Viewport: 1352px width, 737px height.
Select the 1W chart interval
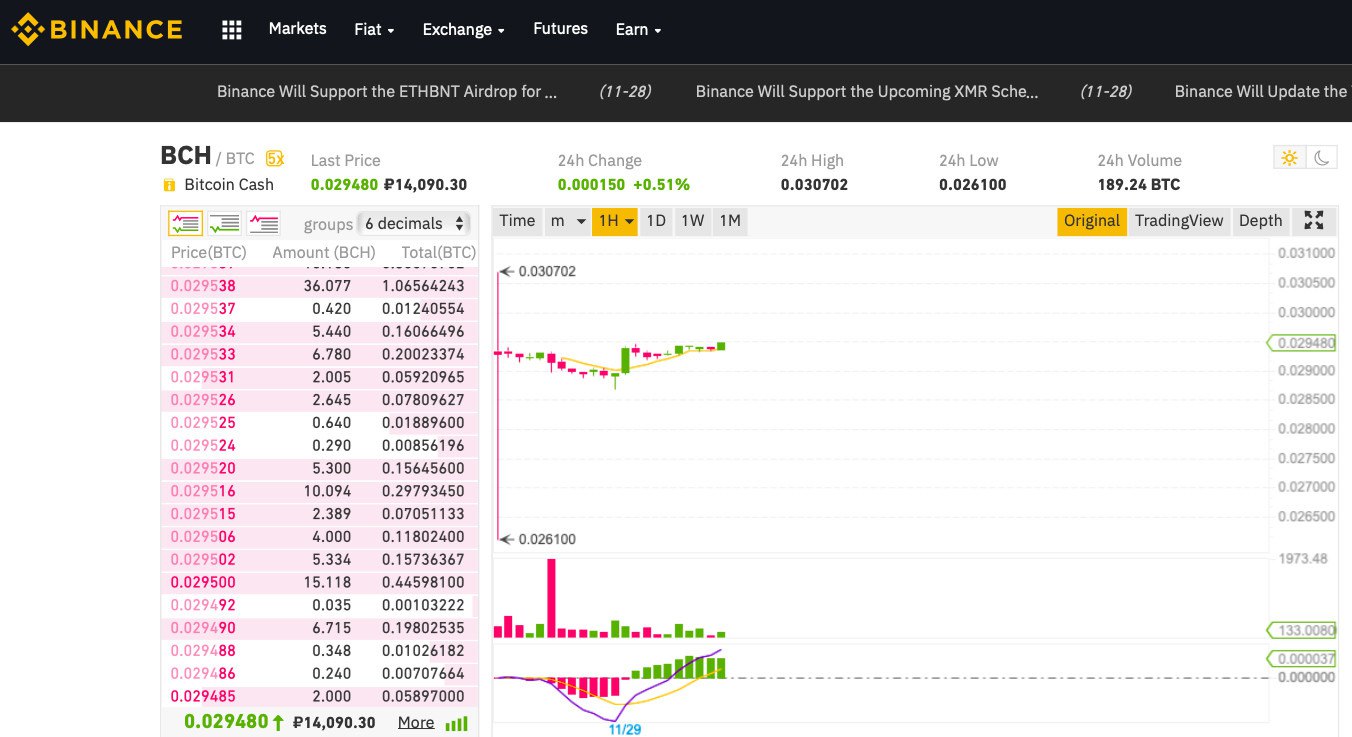coord(693,221)
